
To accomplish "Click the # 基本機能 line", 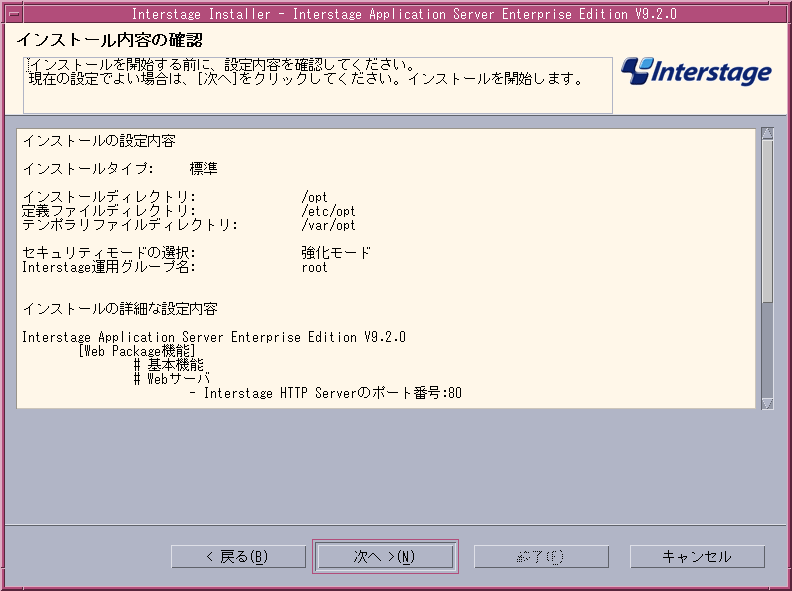I will pos(169,365).
